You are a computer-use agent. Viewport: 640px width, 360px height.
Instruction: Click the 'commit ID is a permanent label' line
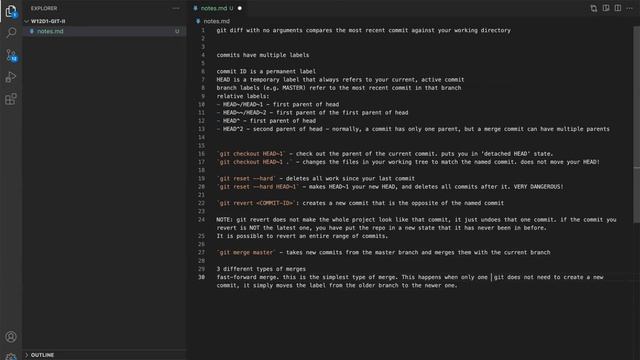point(266,71)
